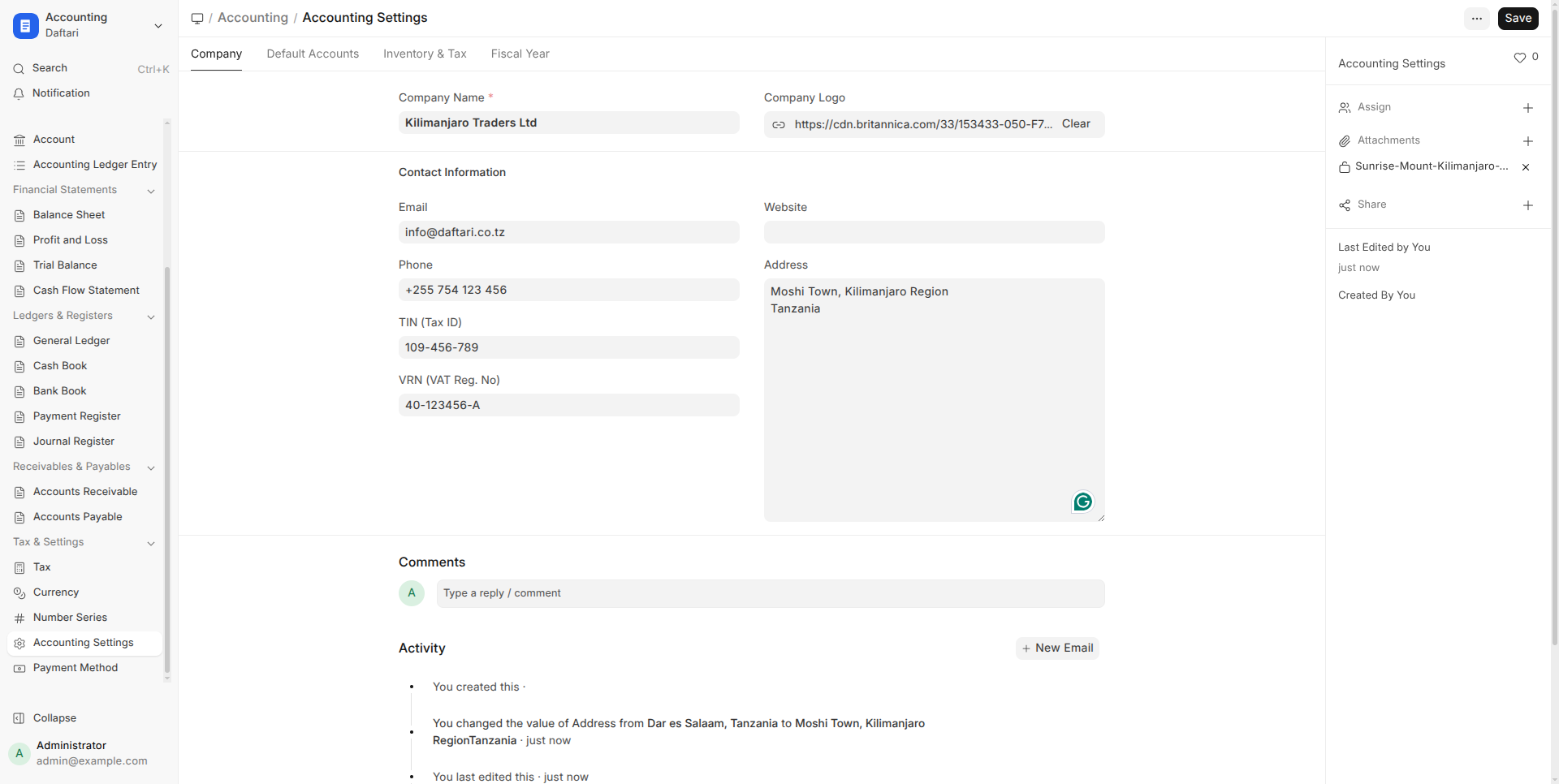Select Accounting Settings in the sidebar
Viewport: 1559px width, 784px height.
(84, 643)
